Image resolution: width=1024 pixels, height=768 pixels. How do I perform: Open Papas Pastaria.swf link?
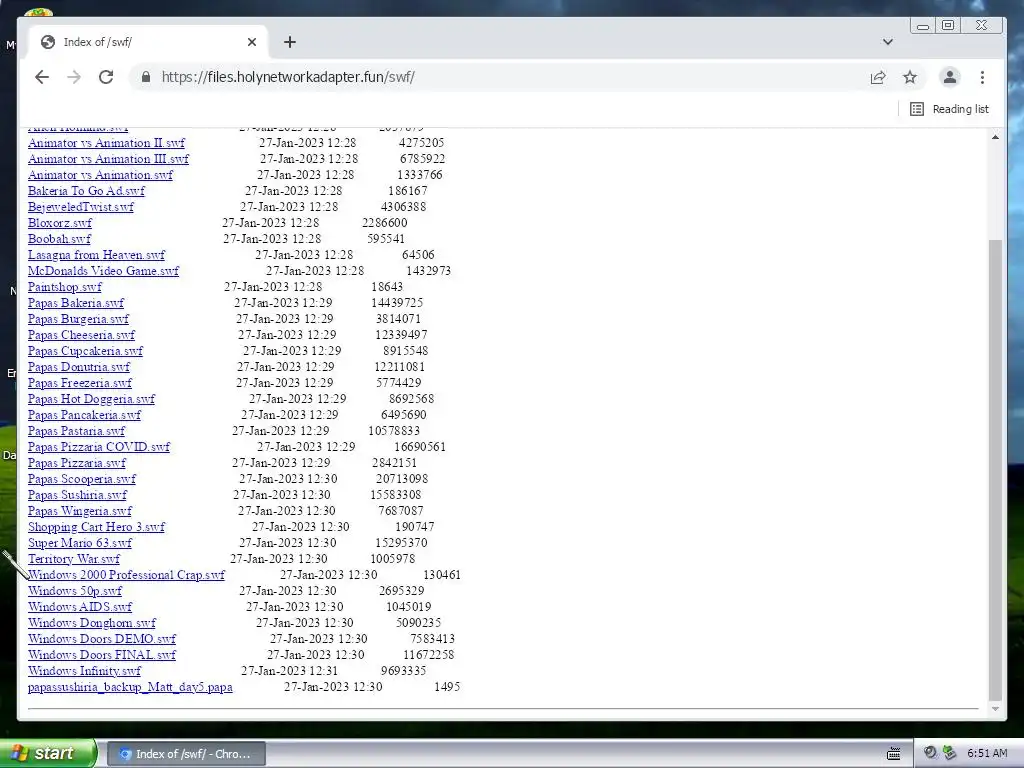(x=76, y=431)
